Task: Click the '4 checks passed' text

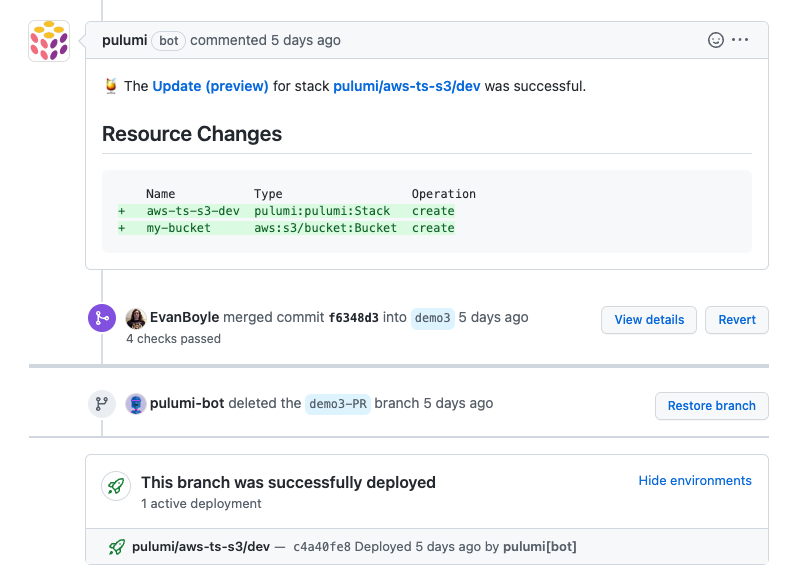Action: (173, 339)
